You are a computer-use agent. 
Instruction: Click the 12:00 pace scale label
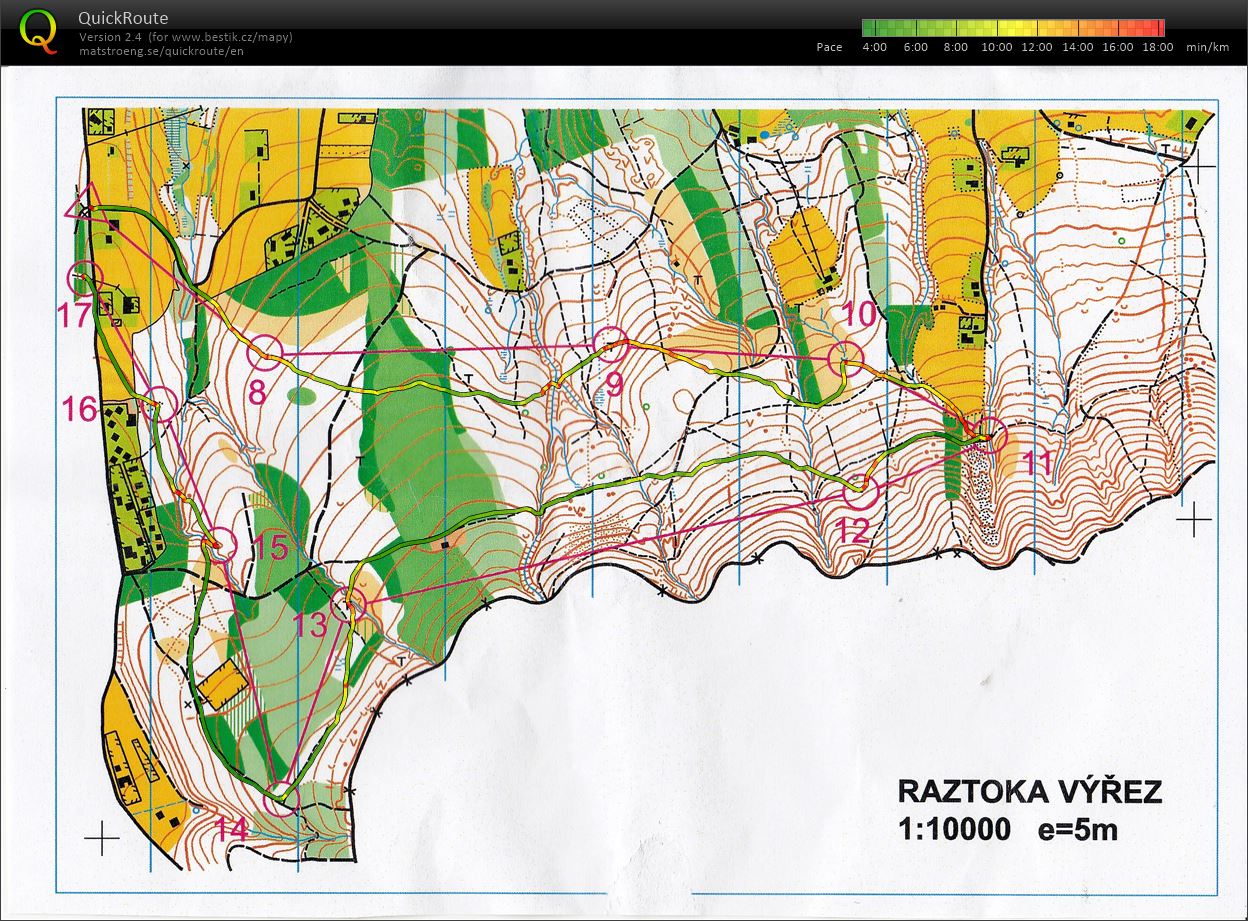point(1036,47)
